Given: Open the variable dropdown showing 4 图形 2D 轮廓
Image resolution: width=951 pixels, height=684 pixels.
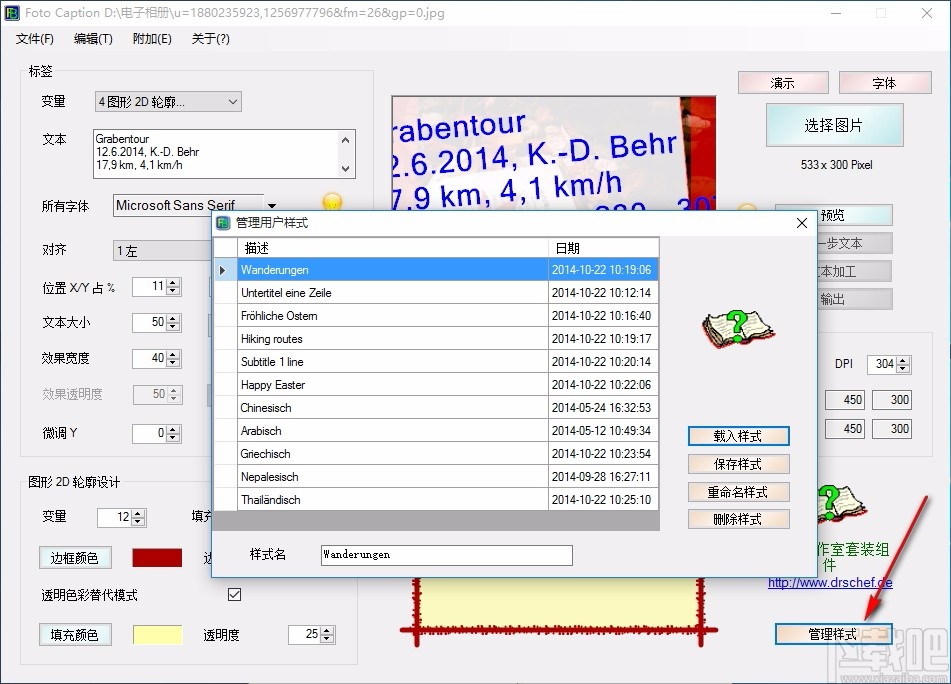Looking at the screenshot, I should pyautogui.click(x=168, y=102).
